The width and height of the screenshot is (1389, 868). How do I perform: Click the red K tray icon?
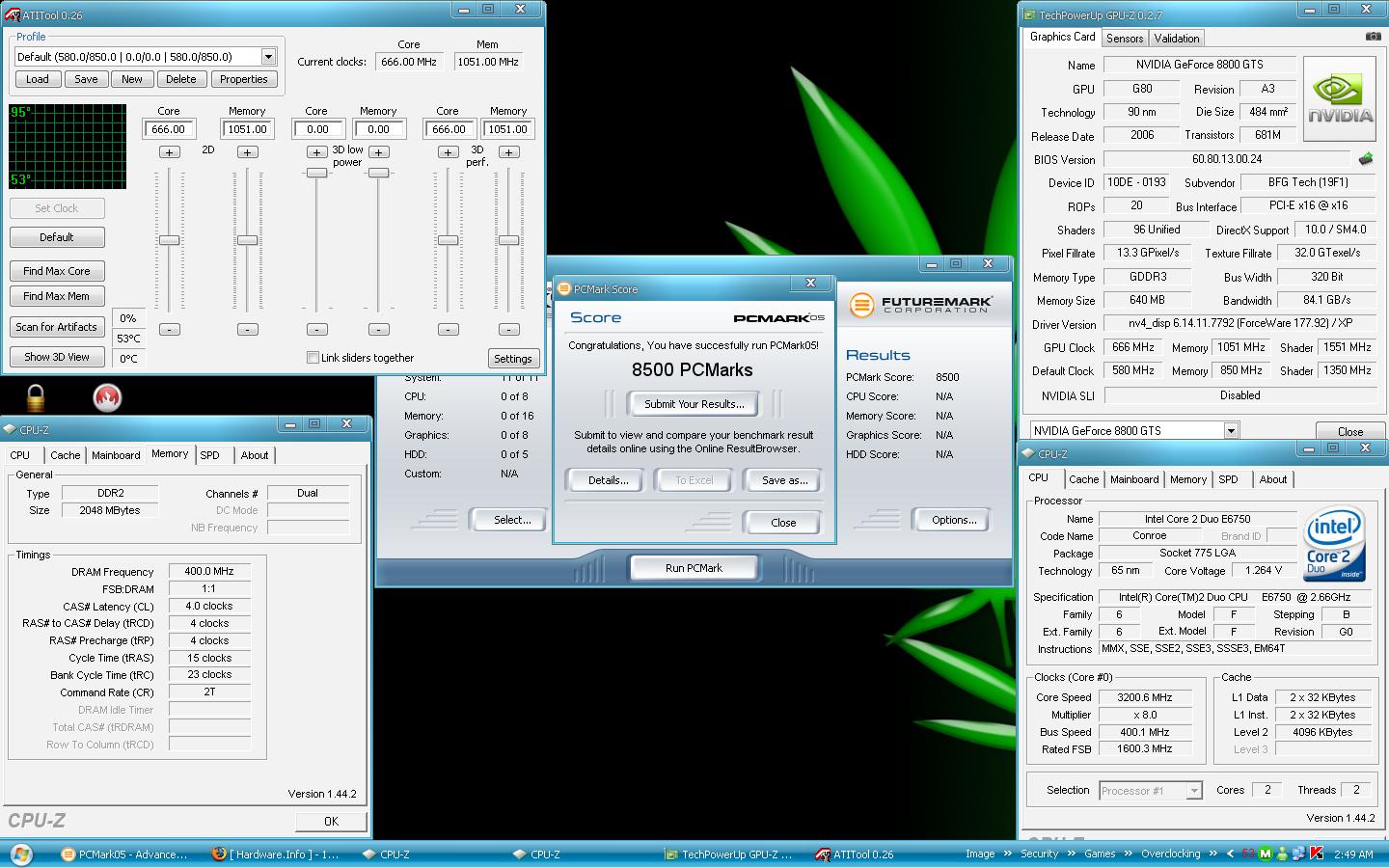coord(1317,854)
